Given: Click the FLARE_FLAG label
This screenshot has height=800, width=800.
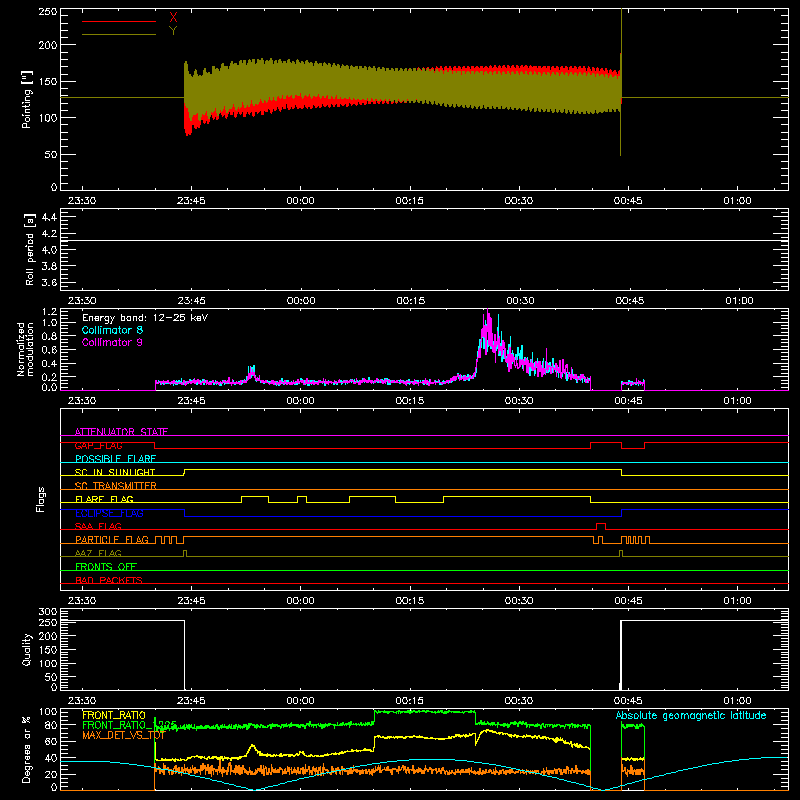Looking at the screenshot, I should (x=104, y=499).
